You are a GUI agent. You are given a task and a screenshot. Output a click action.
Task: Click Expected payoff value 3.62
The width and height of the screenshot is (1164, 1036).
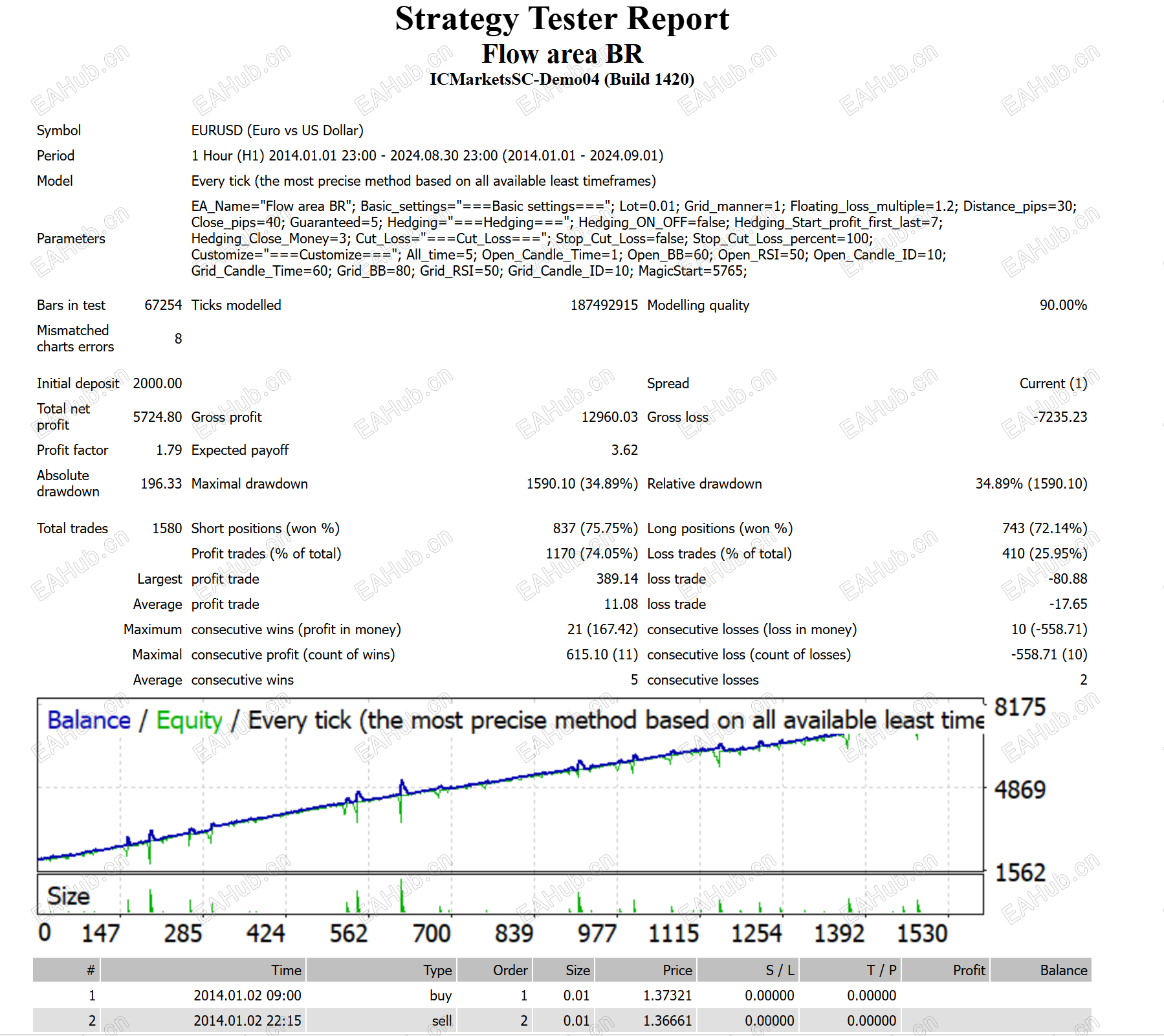(x=624, y=450)
